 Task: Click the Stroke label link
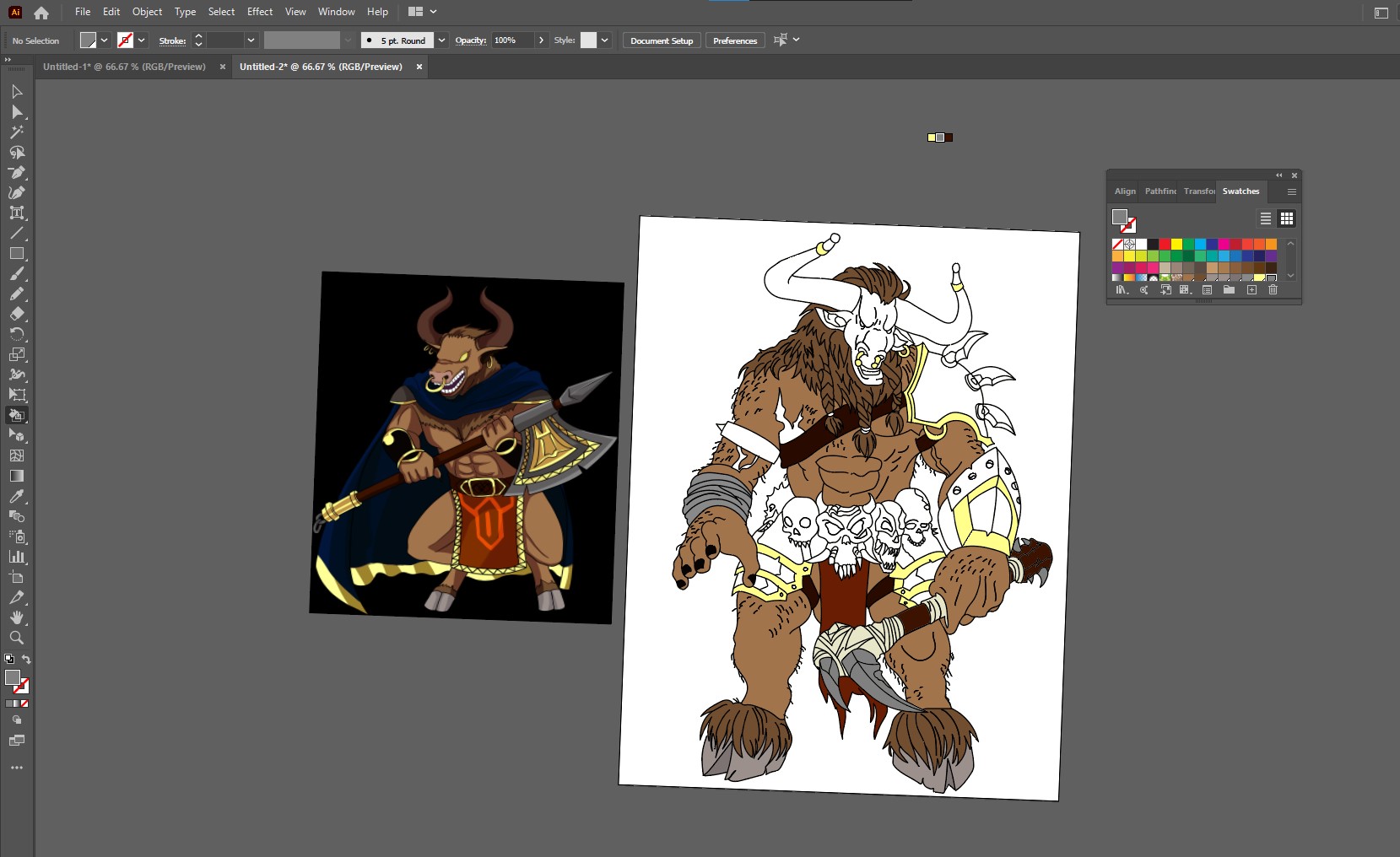coord(172,40)
